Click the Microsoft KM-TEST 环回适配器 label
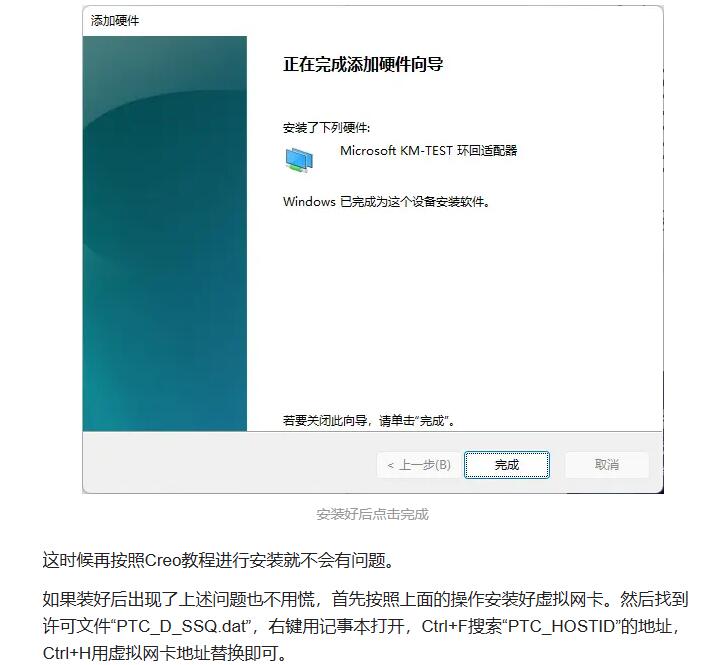The width and height of the screenshot is (716, 665). (x=428, y=151)
